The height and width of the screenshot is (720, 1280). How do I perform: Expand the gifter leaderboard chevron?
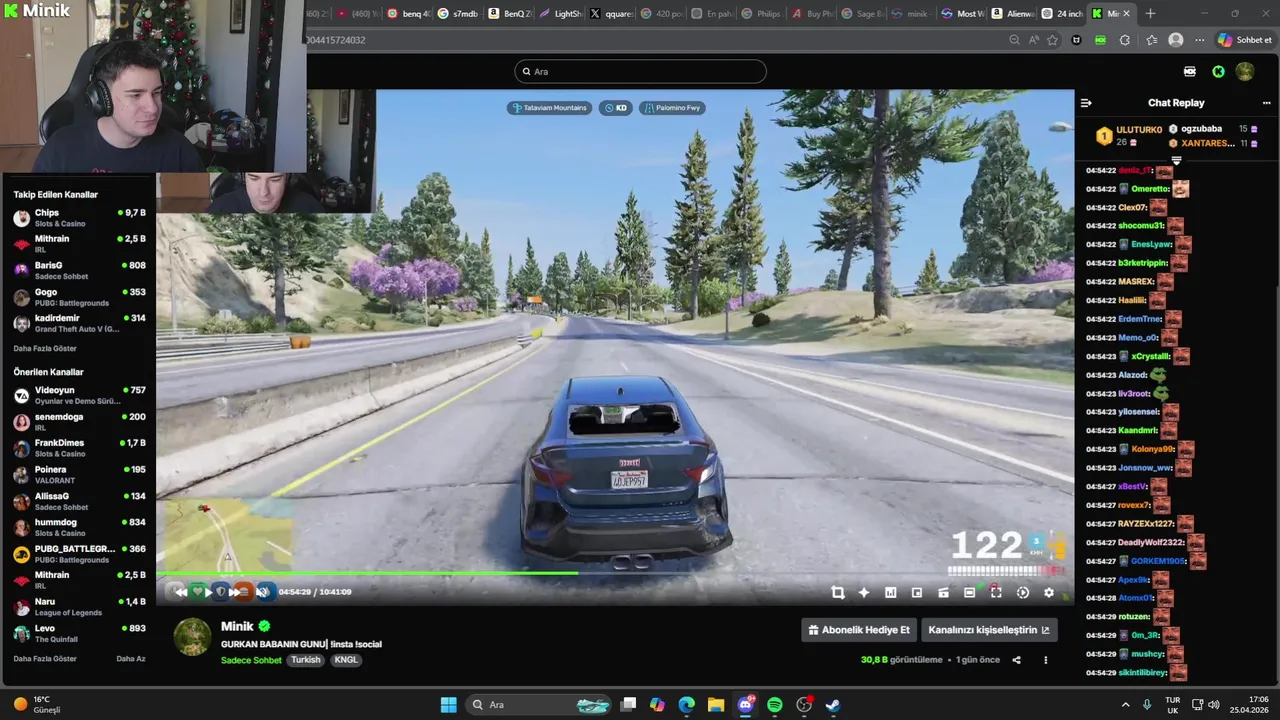(x=1176, y=160)
